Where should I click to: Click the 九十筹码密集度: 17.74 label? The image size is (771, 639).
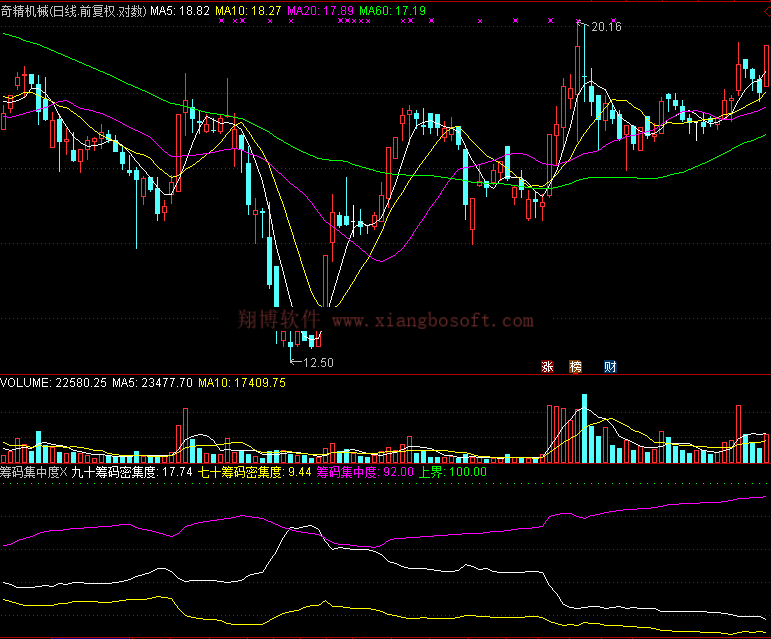click(x=132, y=471)
